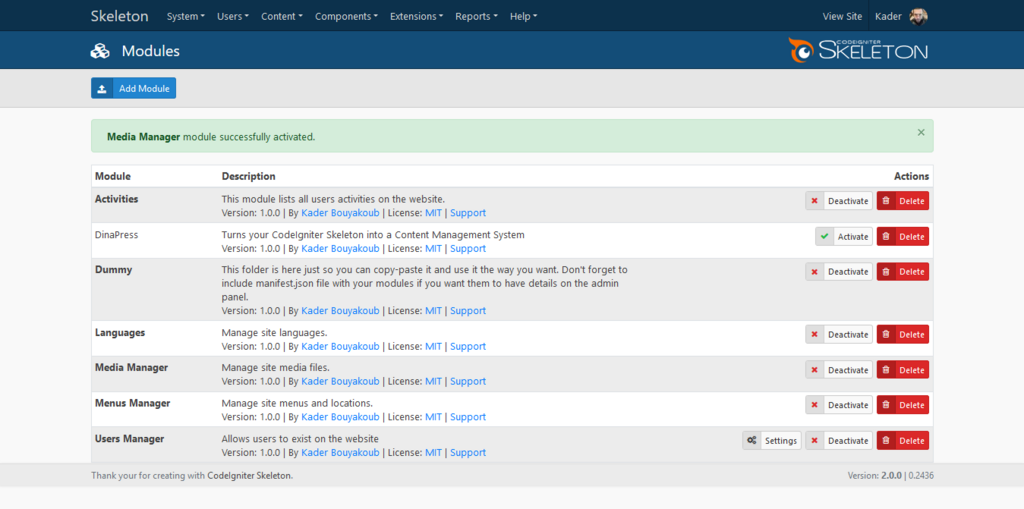The height and width of the screenshot is (509, 1024).
Task: Deactivate the Menus Manager module
Action: [839, 405]
